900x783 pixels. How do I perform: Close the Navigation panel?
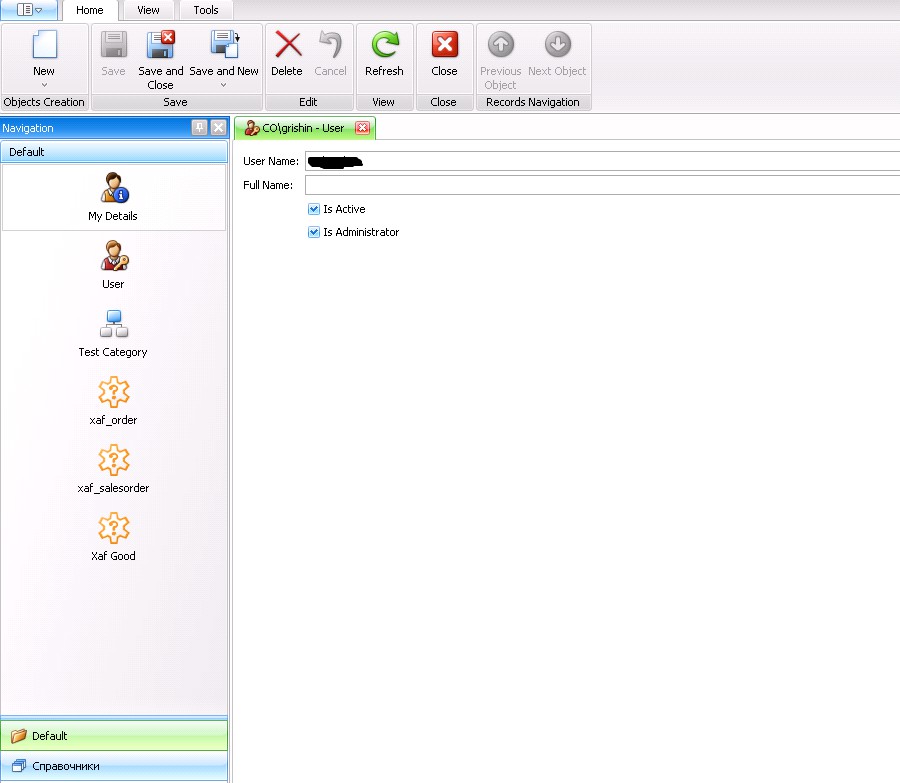click(x=219, y=127)
